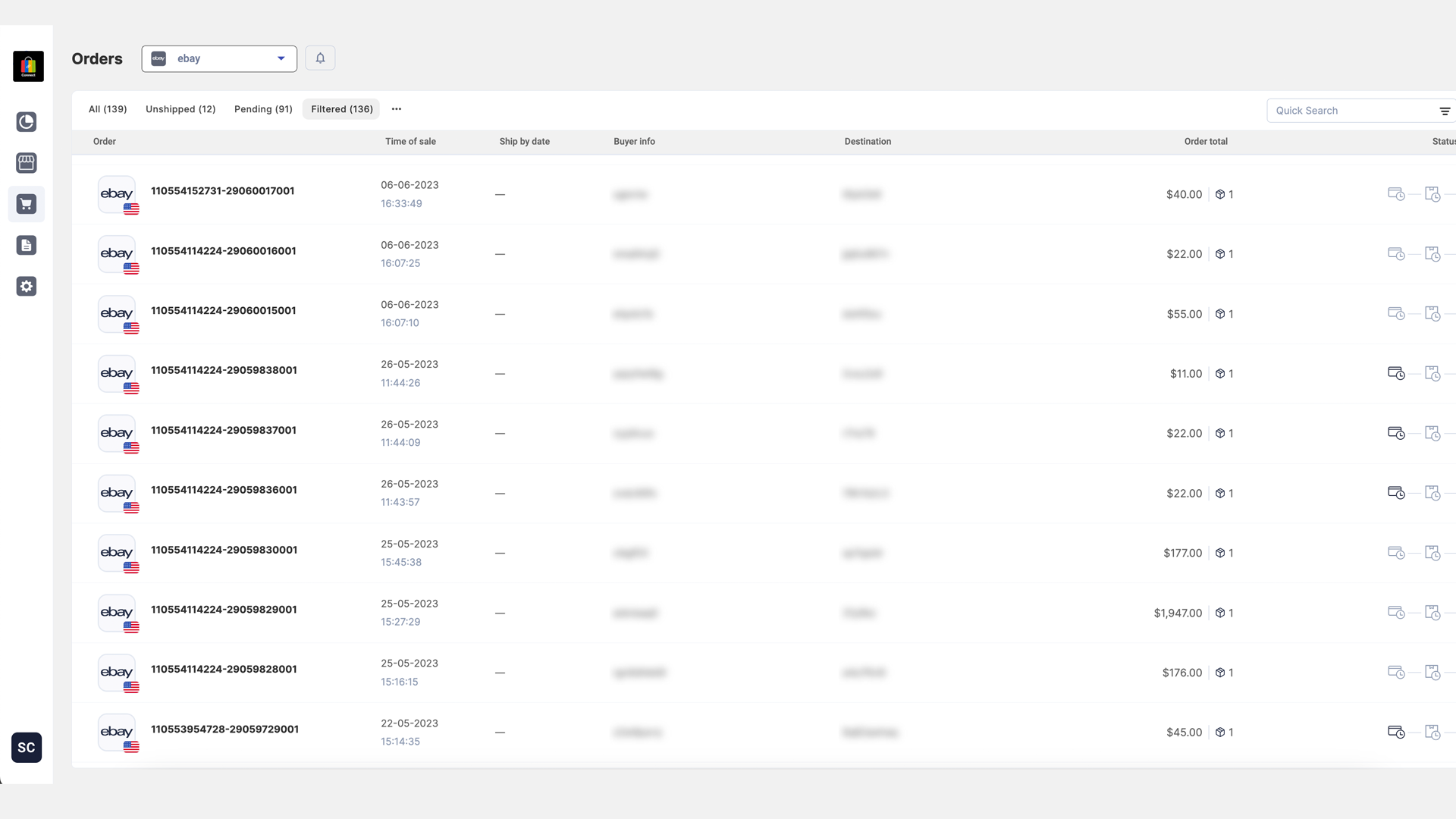Image resolution: width=1456 pixels, height=819 pixels.
Task: Click payment status icon for $40.00 order
Action: point(1395,194)
